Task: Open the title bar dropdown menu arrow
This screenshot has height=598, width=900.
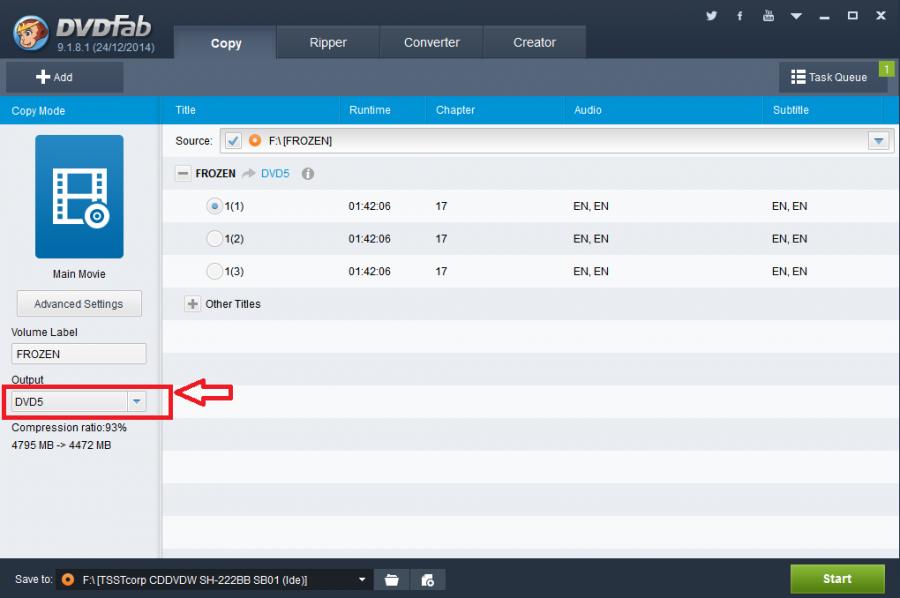Action: click(x=796, y=16)
